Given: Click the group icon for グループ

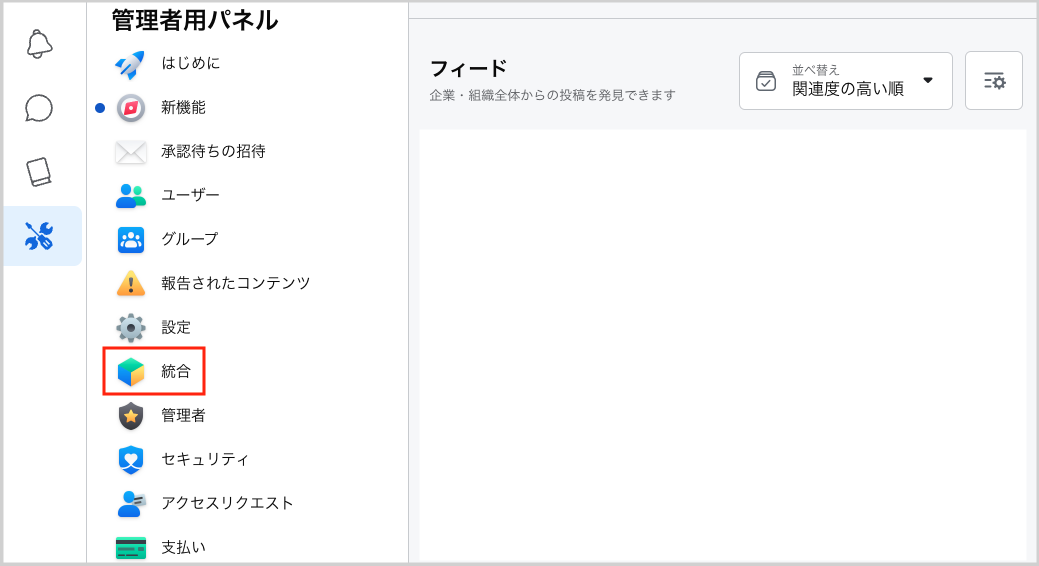Looking at the screenshot, I should (x=131, y=240).
